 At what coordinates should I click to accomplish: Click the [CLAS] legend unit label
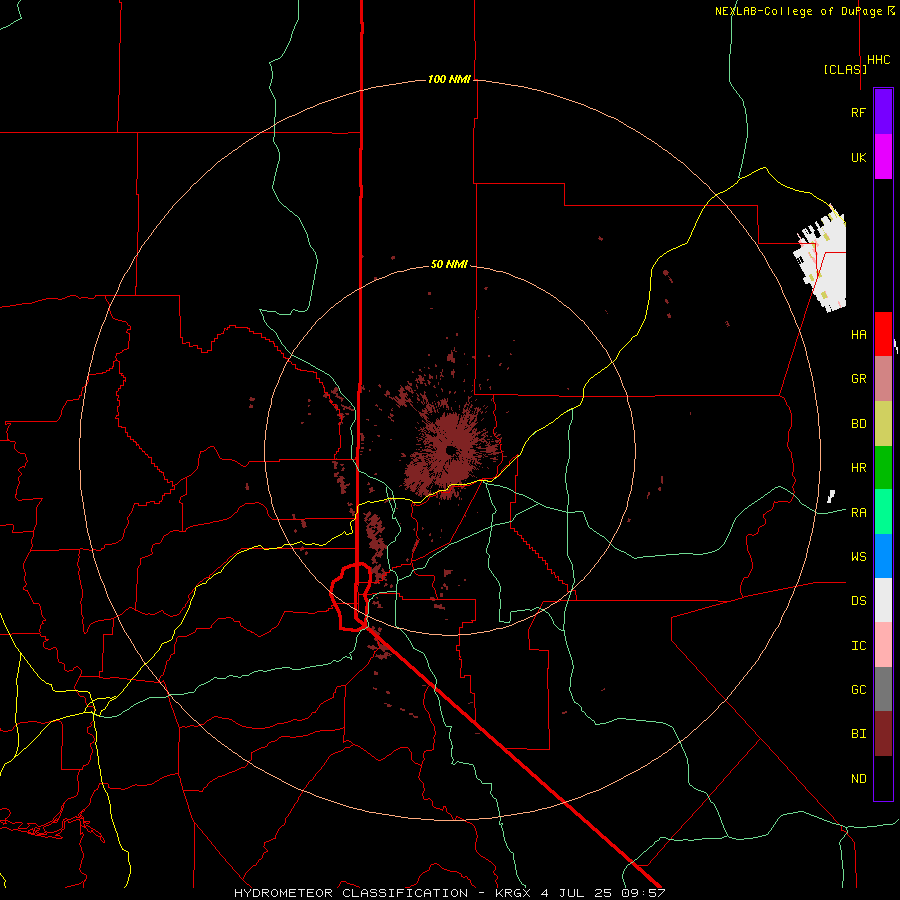[845, 69]
